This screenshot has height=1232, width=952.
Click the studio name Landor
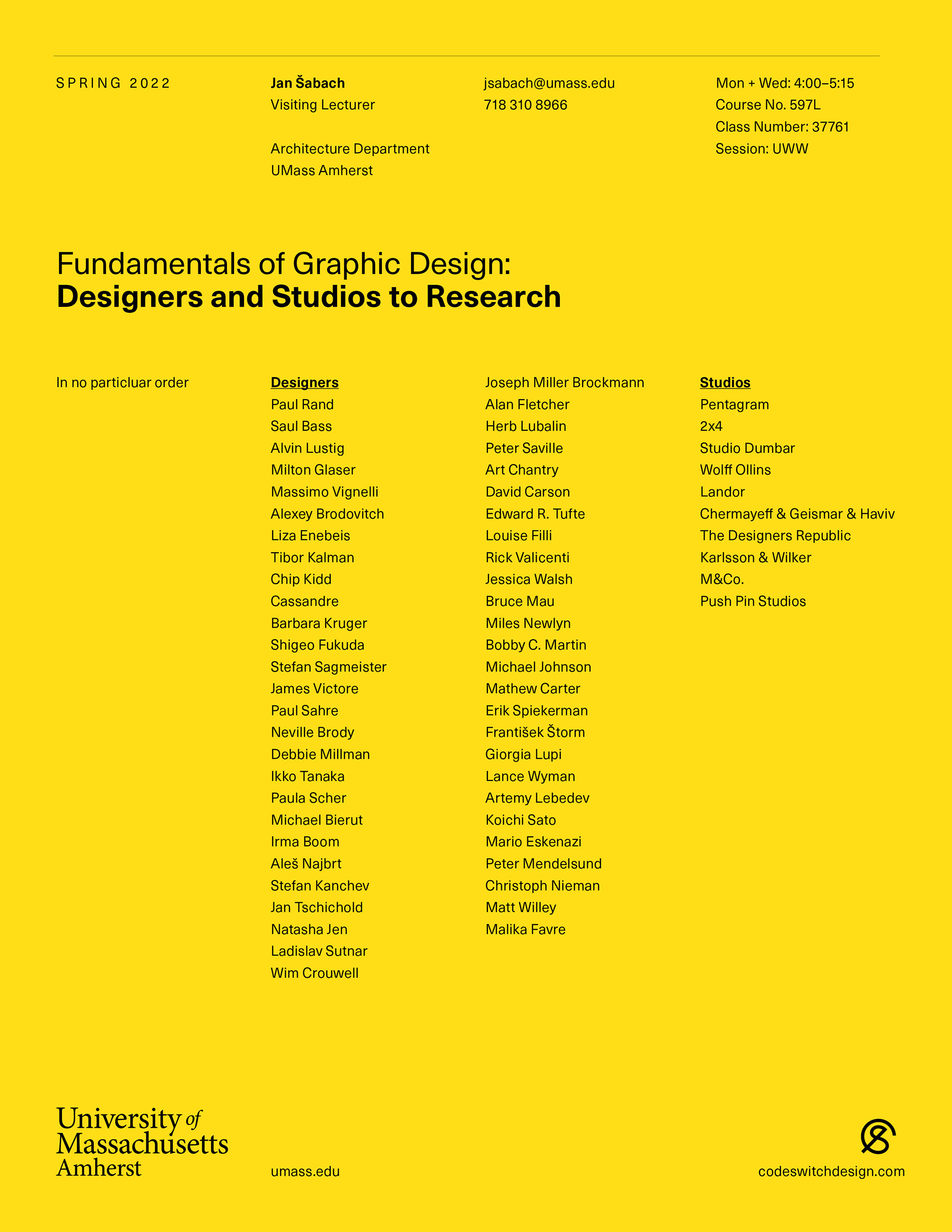point(723,492)
